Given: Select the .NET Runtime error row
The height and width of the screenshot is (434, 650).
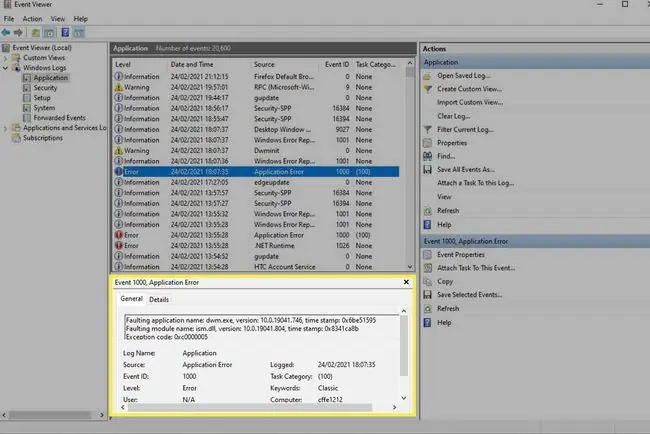Looking at the screenshot, I should coord(257,246).
